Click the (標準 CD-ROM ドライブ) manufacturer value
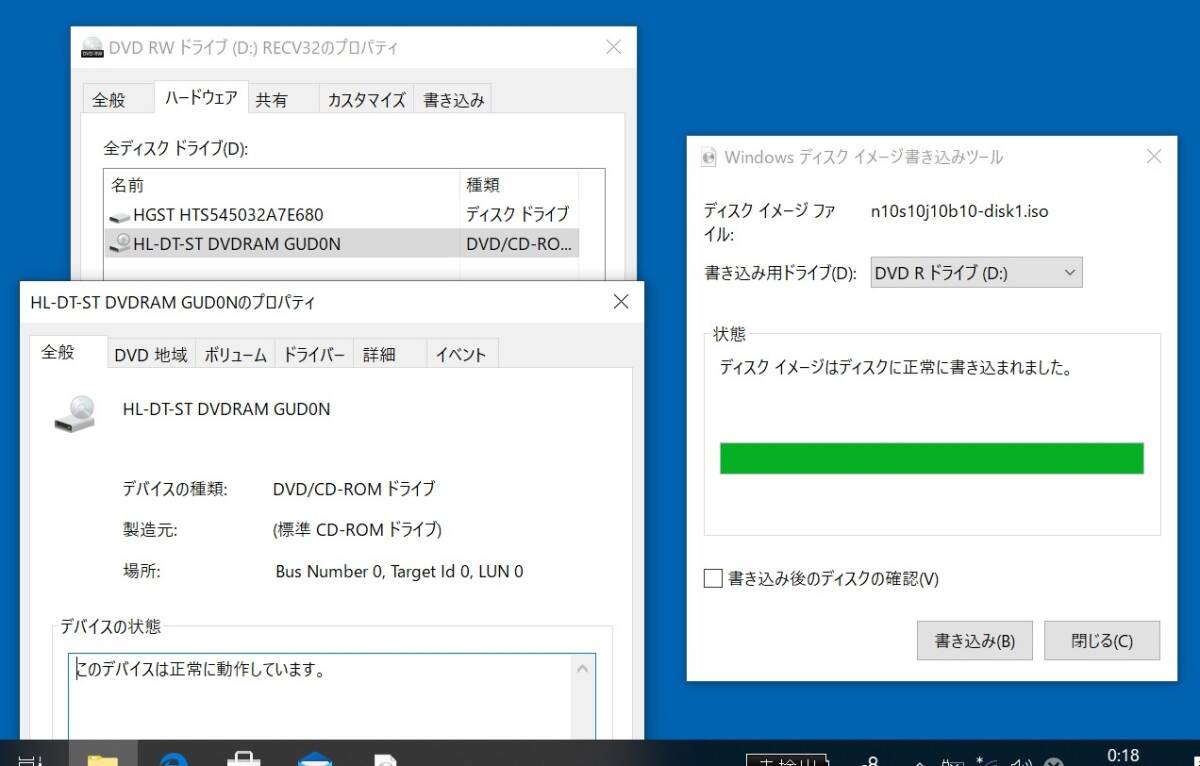Viewport: 1200px width, 766px height. (357, 530)
